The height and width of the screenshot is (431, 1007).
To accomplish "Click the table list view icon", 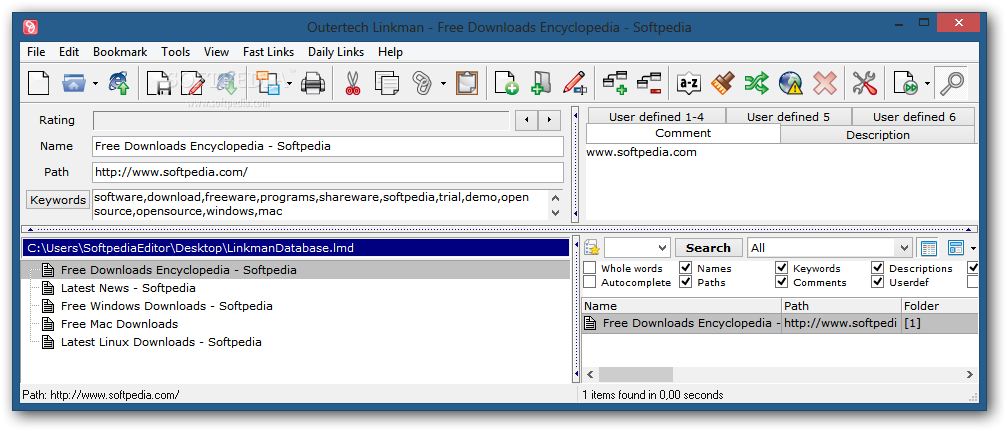I will pyautogui.click(x=929, y=248).
